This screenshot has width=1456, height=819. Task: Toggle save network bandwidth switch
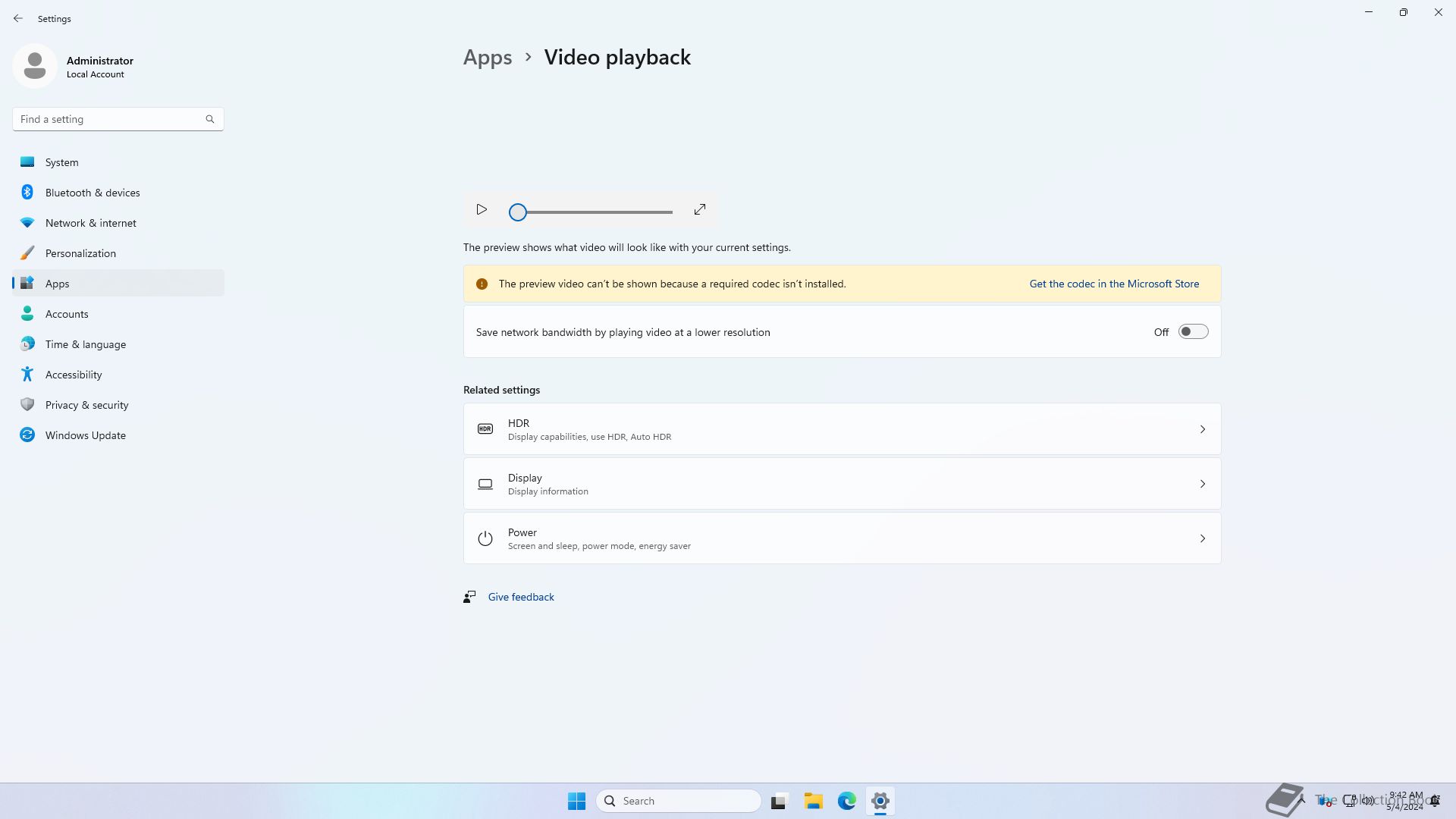tap(1192, 332)
